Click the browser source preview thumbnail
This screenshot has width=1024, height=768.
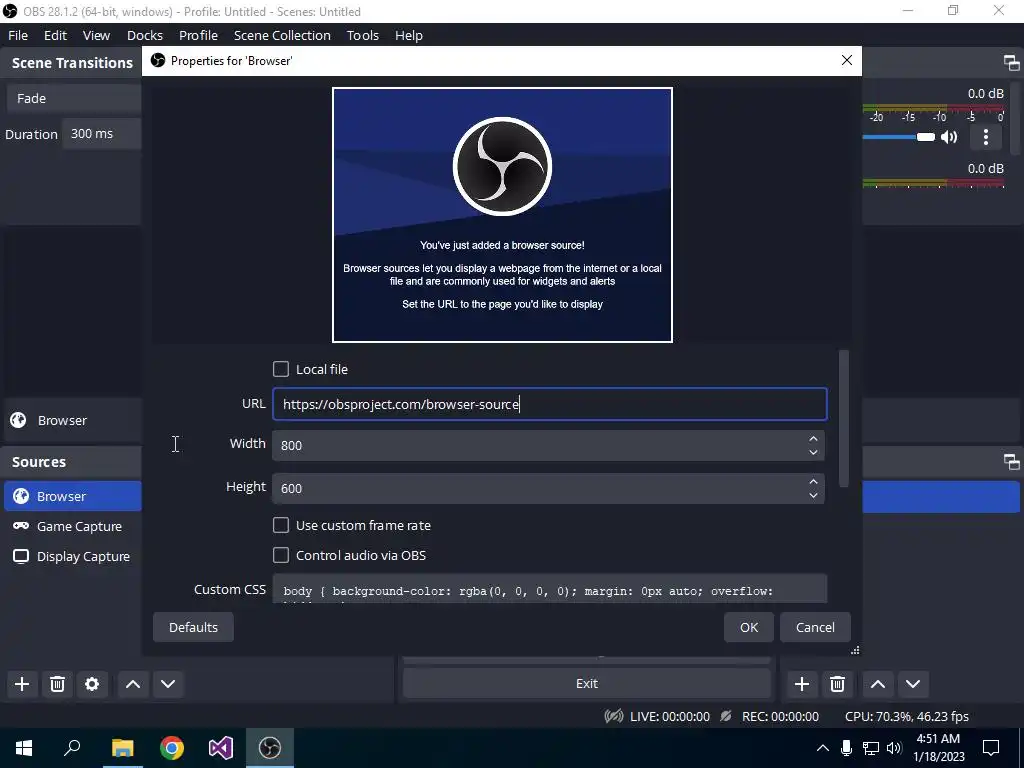(x=502, y=215)
